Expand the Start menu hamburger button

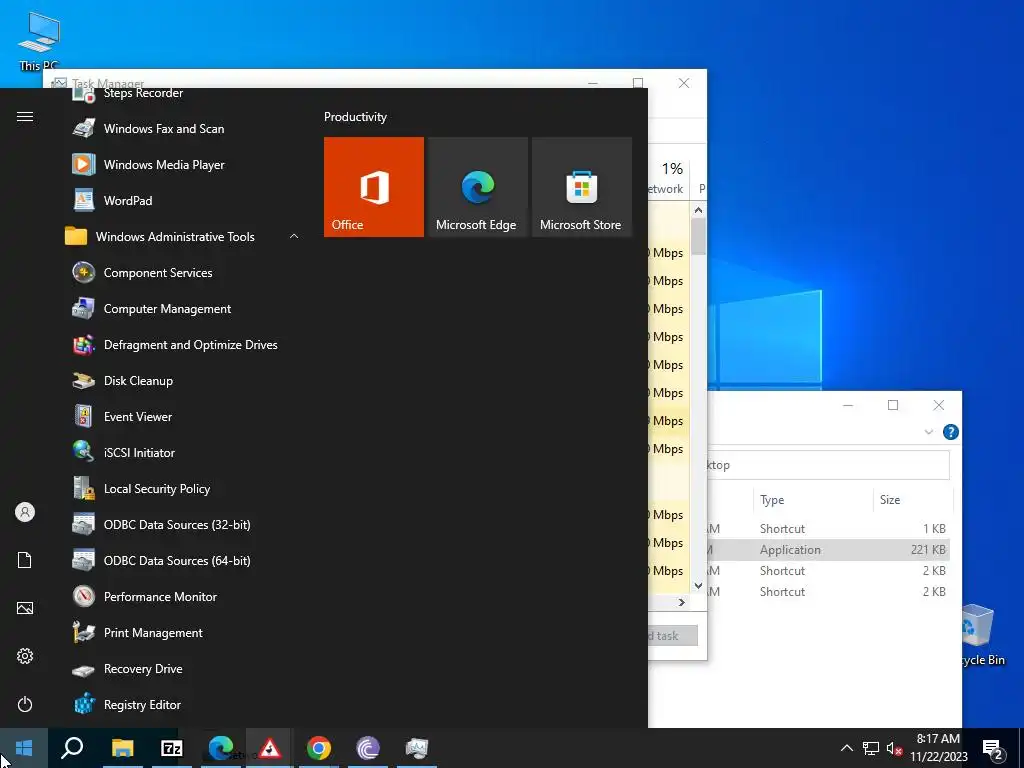[25, 116]
